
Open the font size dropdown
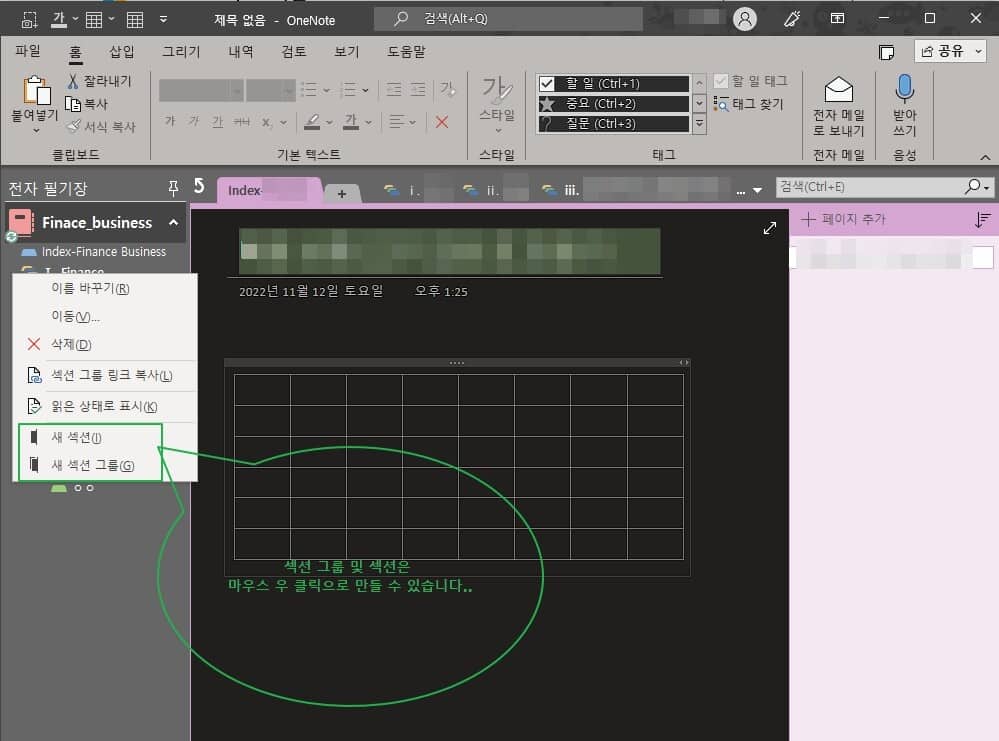pyautogui.click(x=289, y=90)
